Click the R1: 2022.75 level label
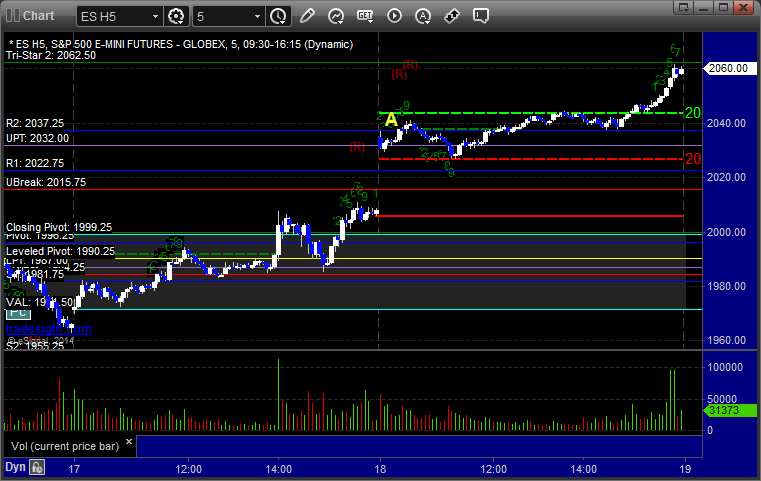The width and height of the screenshot is (761, 481). tap(35, 164)
